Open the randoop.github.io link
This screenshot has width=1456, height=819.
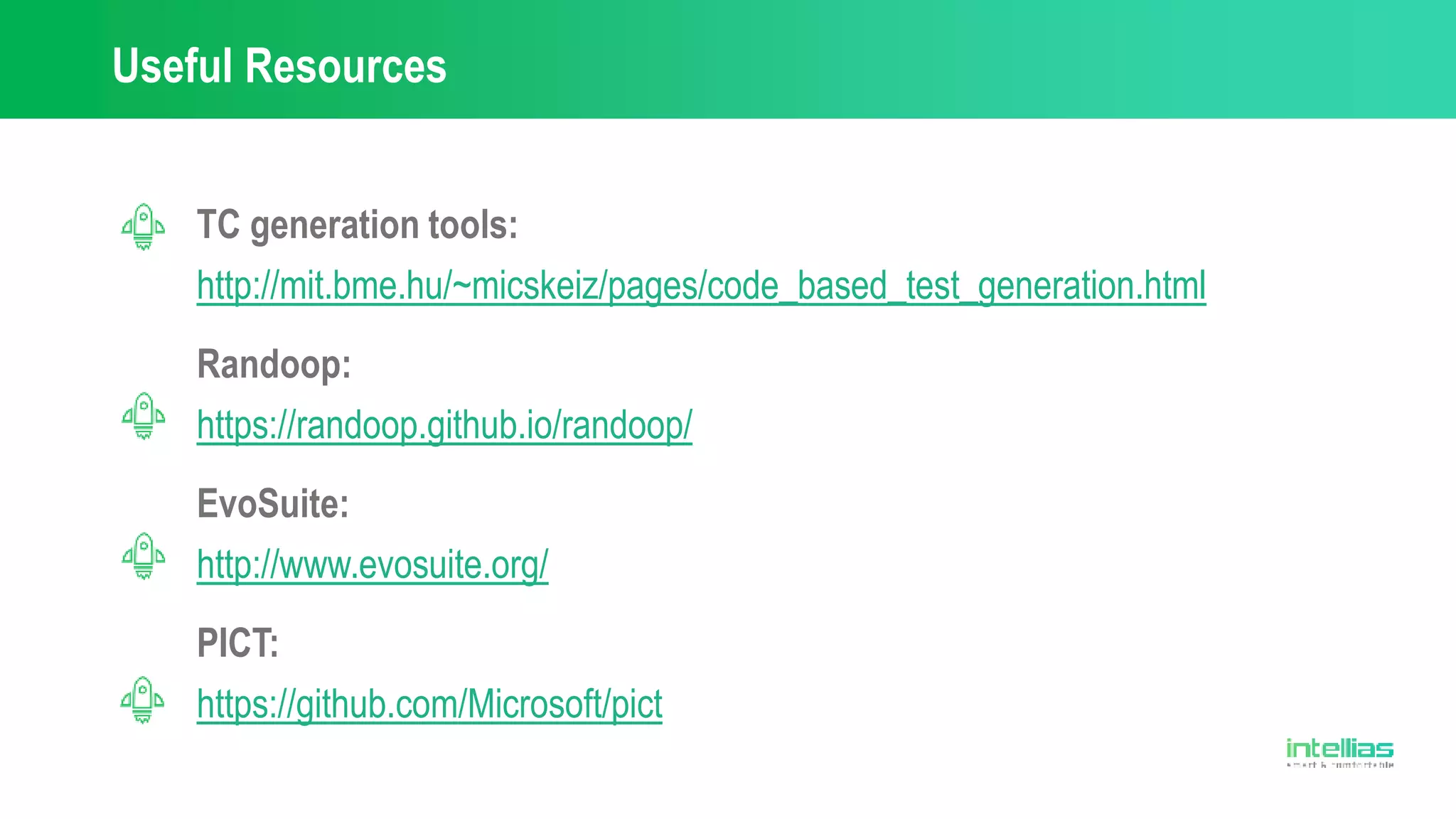444,425
